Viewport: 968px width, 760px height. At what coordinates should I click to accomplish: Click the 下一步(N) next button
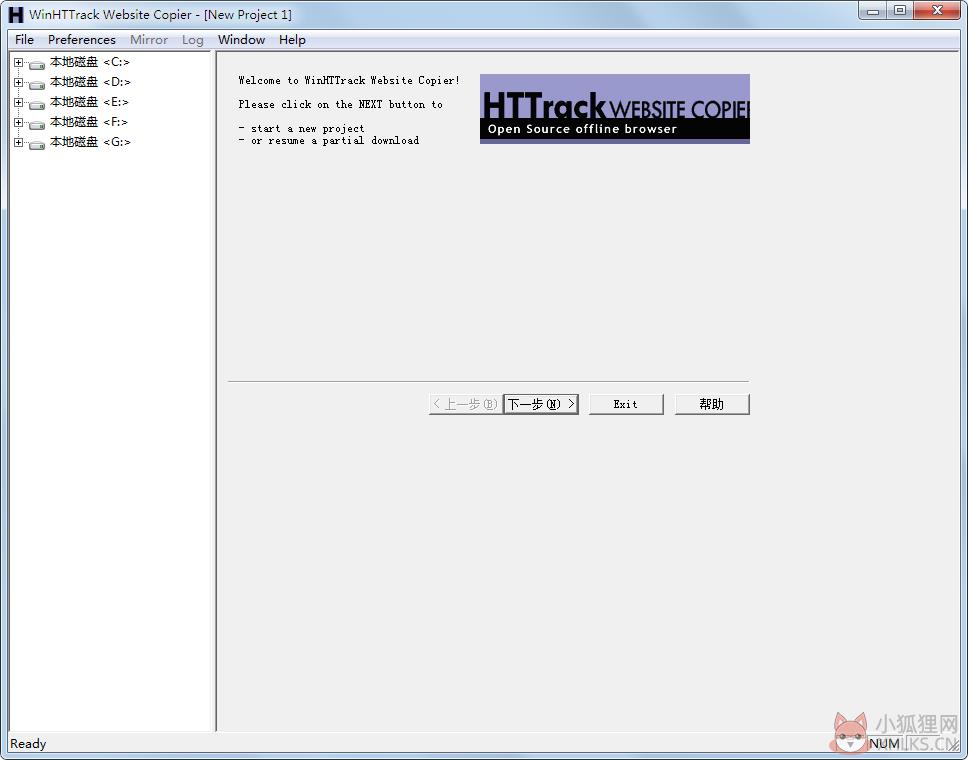(541, 404)
